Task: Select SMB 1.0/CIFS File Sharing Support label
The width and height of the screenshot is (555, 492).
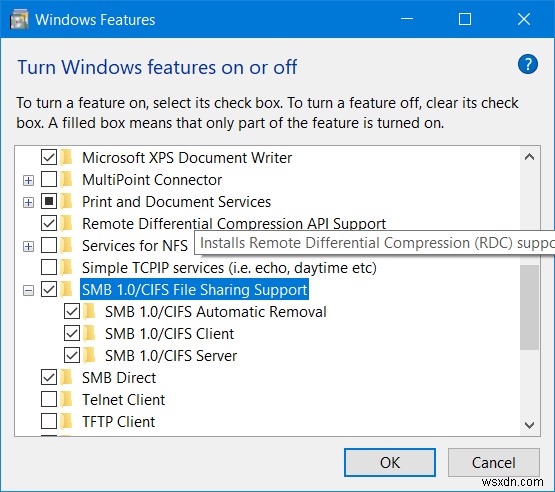Action: 194,289
